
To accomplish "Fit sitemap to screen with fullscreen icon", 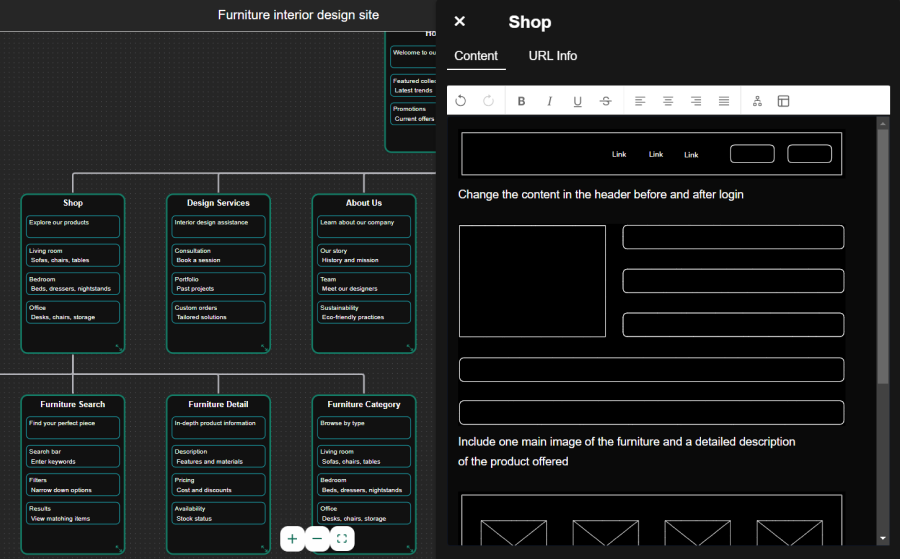I will coord(342,538).
